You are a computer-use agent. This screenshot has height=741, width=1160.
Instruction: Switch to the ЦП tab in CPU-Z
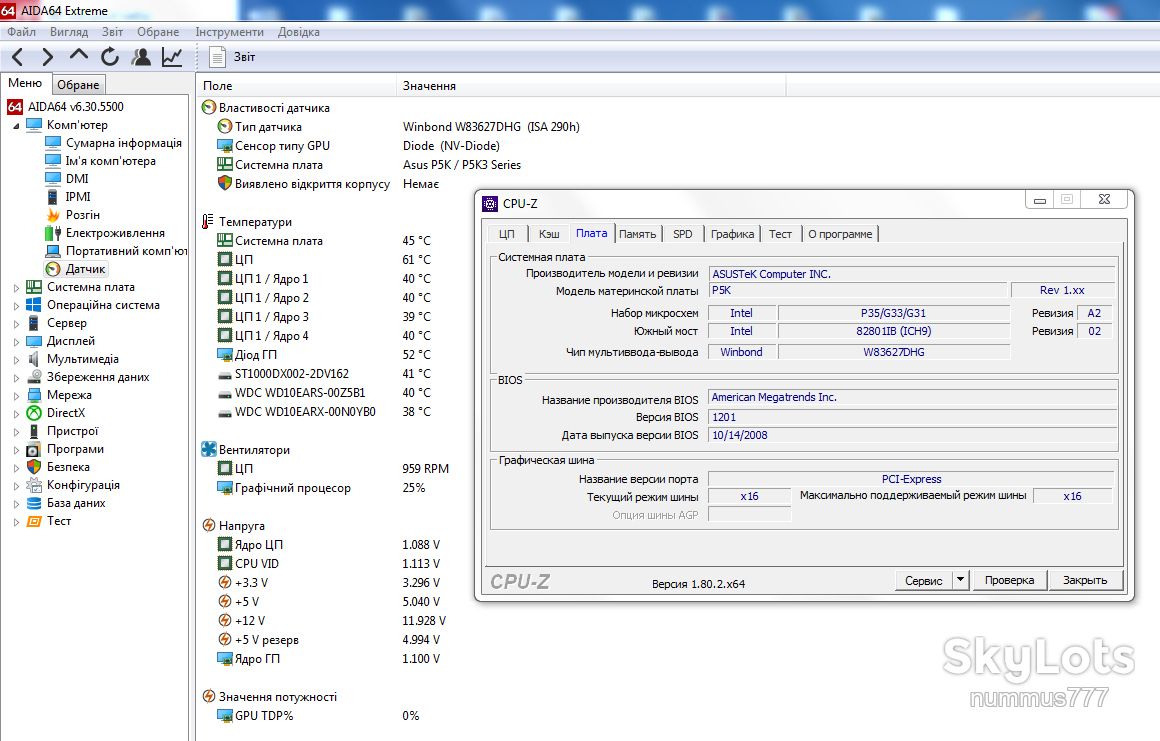[x=507, y=234]
